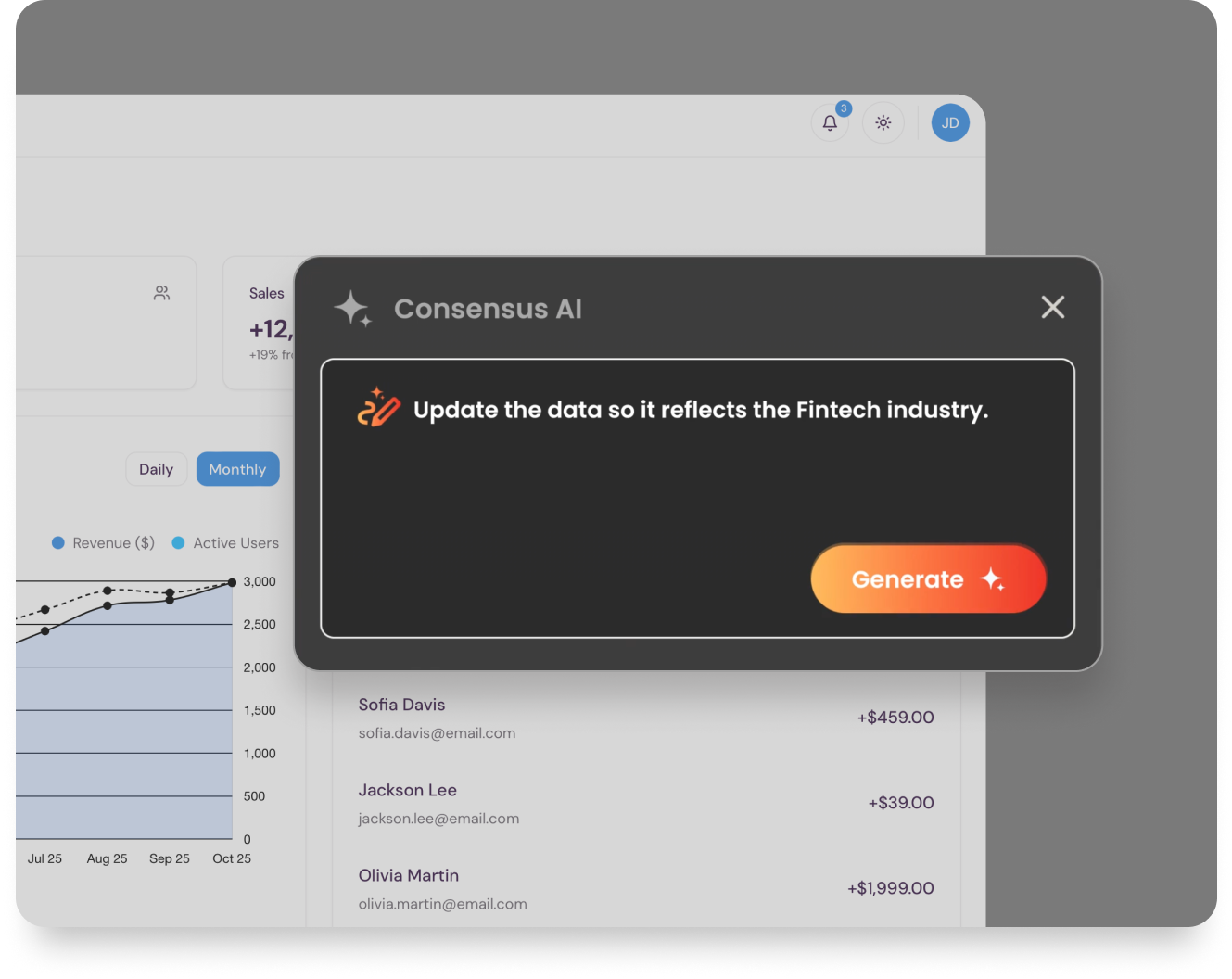
Task: Open the Sales summary card
Action: pos(261,323)
